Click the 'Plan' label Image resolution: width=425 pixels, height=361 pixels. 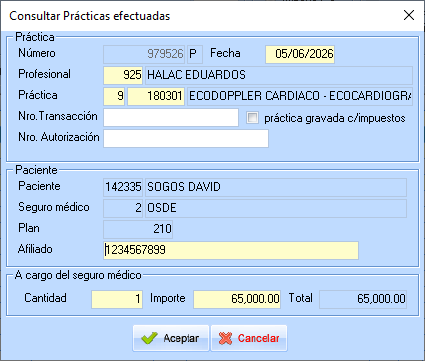(x=29, y=228)
